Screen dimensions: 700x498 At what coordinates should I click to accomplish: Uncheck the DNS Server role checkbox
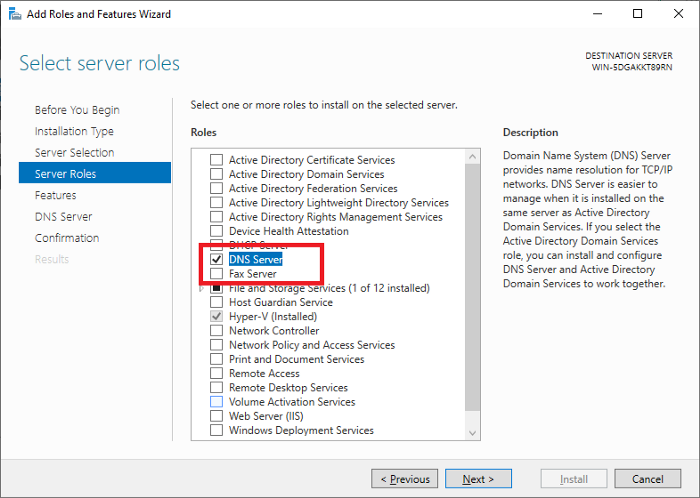pos(217,259)
